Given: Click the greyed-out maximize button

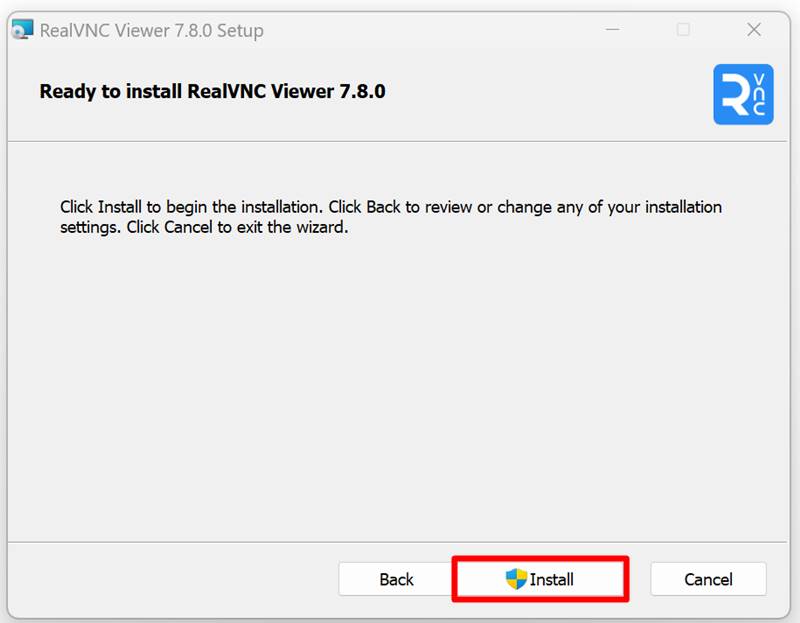Looking at the screenshot, I should (683, 30).
